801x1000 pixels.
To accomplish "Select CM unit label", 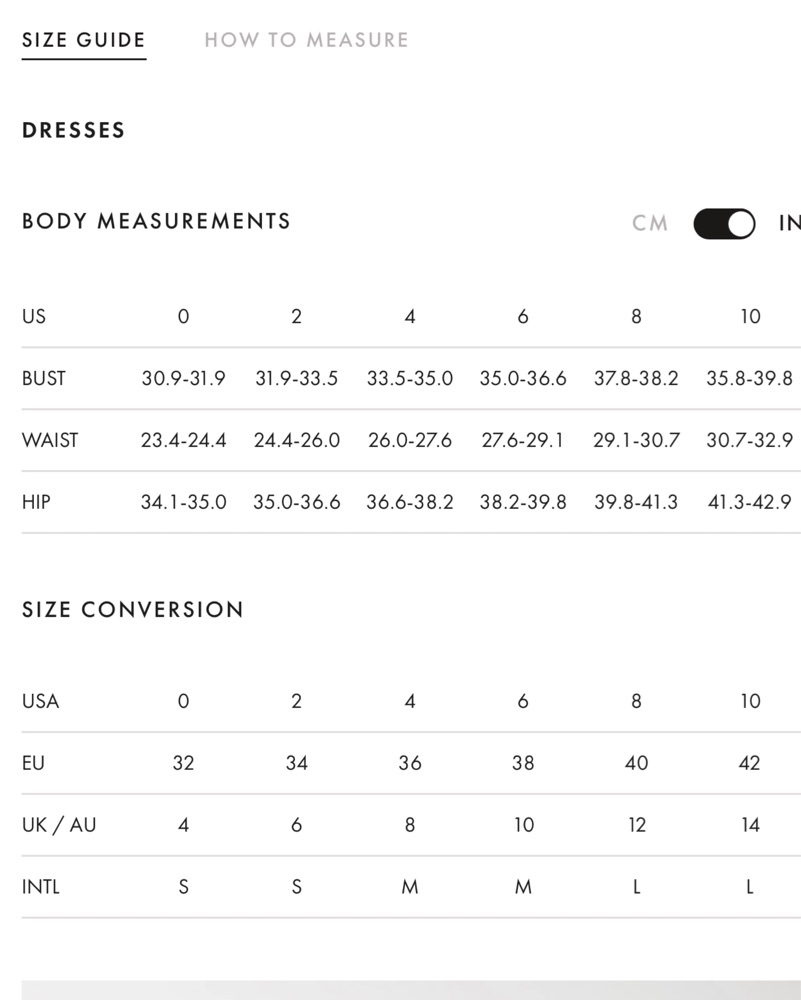I will [650, 223].
